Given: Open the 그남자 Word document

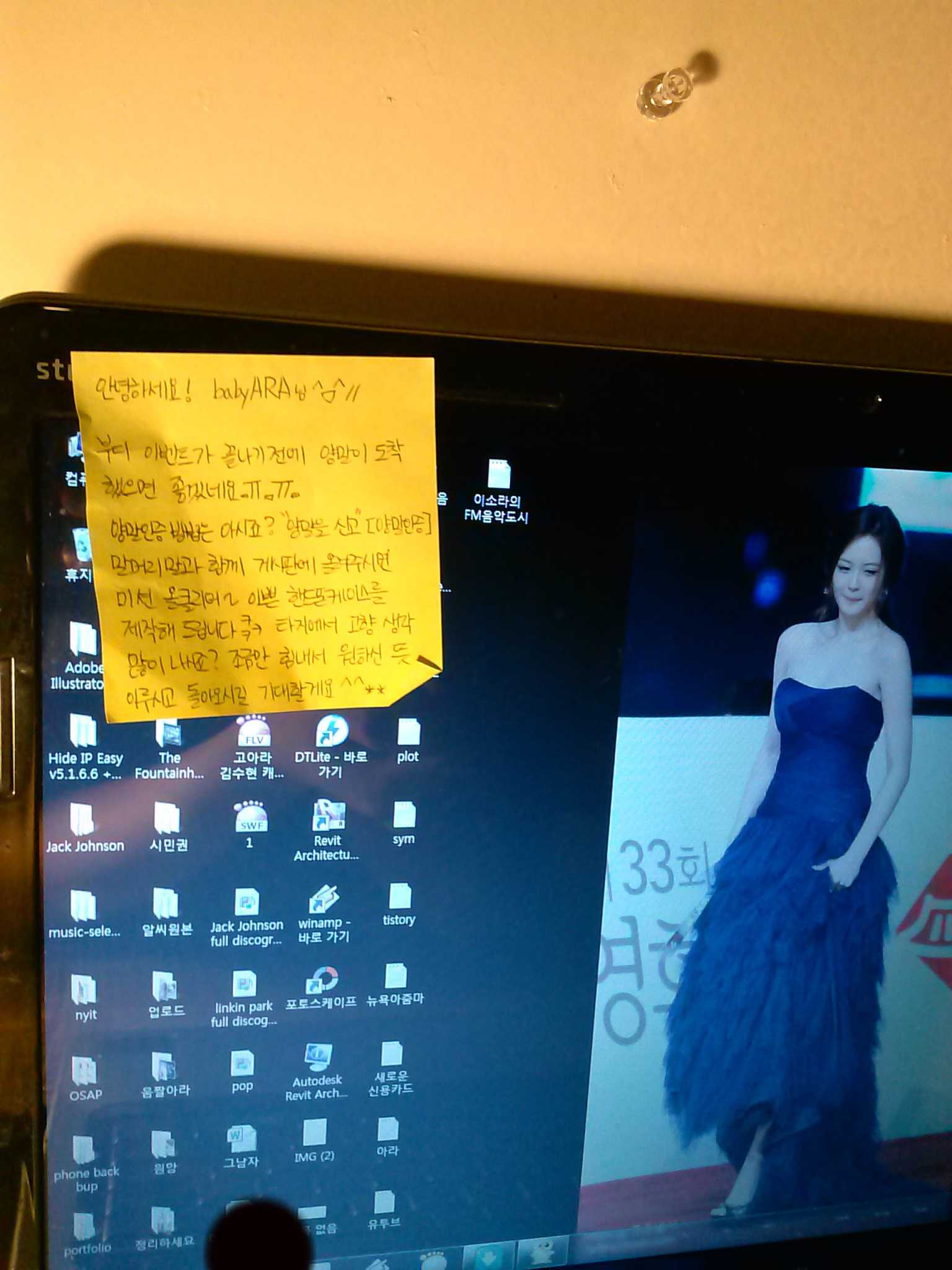Looking at the screenshot, I should 240,1147.
